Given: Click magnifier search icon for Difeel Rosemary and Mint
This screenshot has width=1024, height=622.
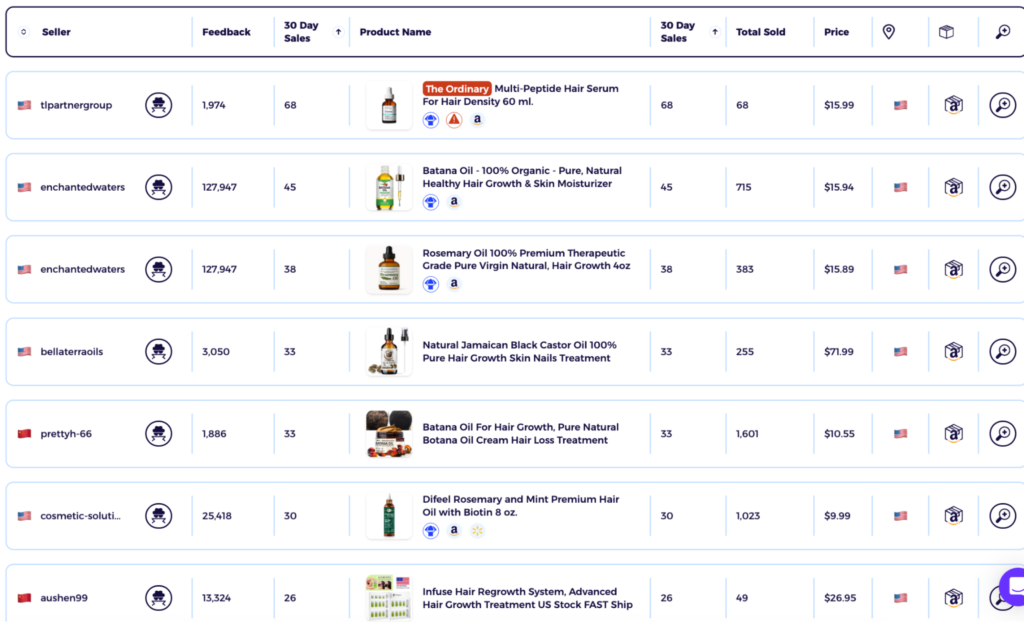Looking at the screenshot, I should coord(1002,516).
